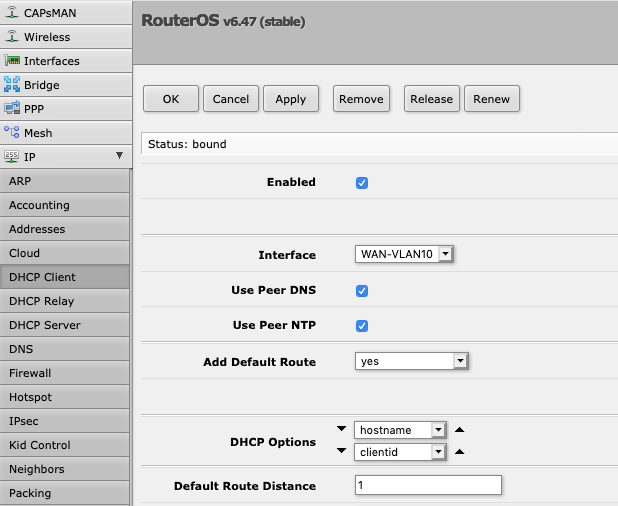The image size is (618, 506).
Task: Click the Remove button
Action: click(361, 99)
